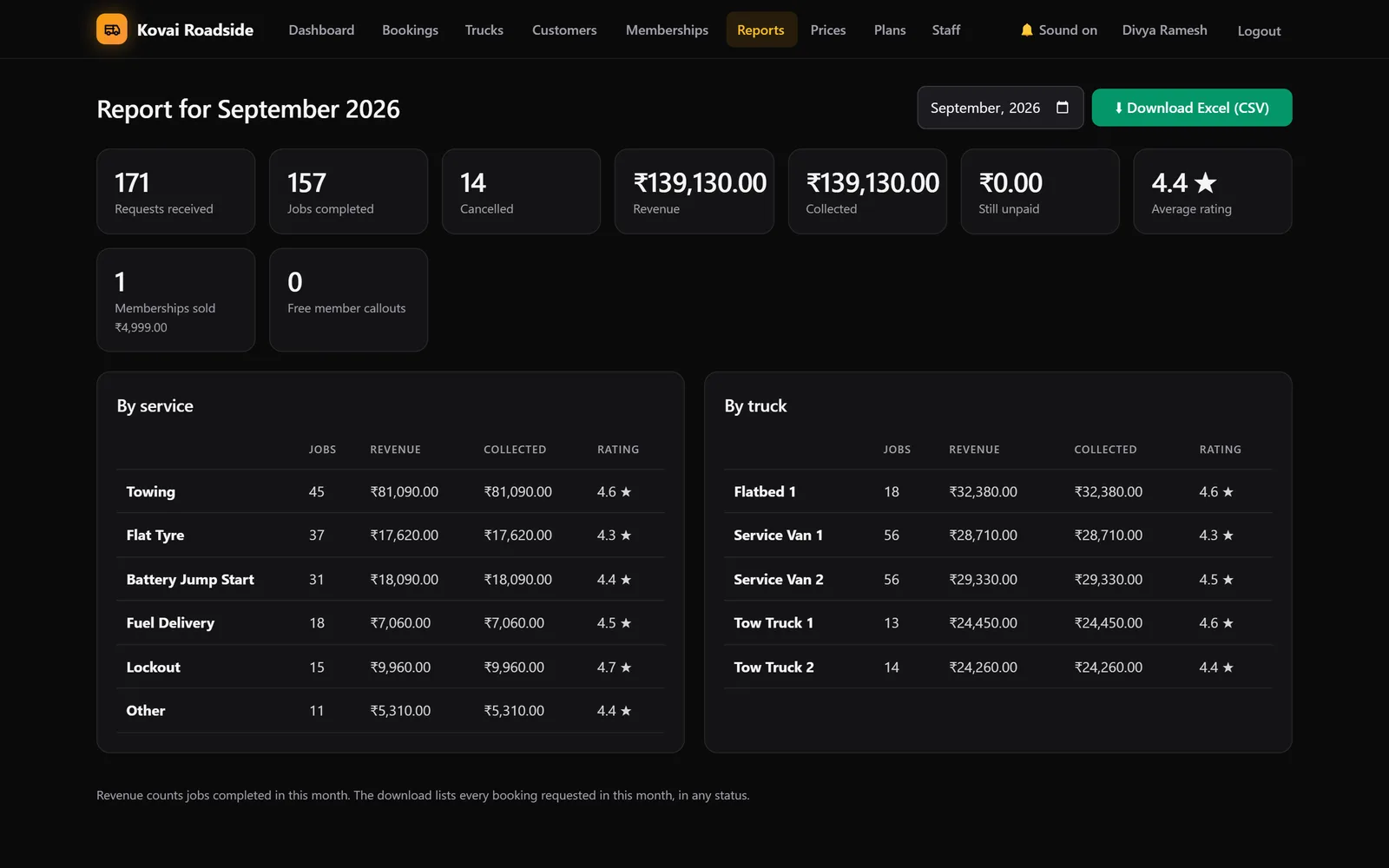Click Tow Truck 1 revenue ₹24,450.00

click(x=983, y=622)
